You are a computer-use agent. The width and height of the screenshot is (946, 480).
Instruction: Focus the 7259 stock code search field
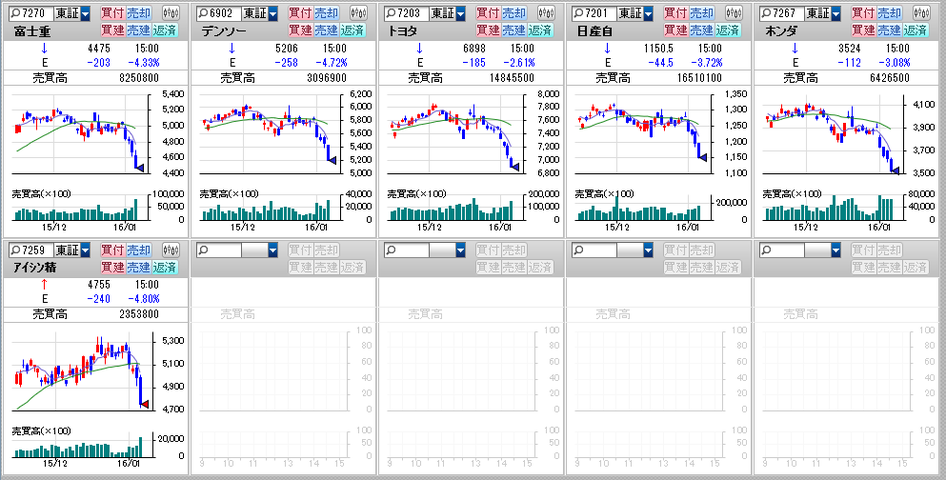click(x=31, y=250)
